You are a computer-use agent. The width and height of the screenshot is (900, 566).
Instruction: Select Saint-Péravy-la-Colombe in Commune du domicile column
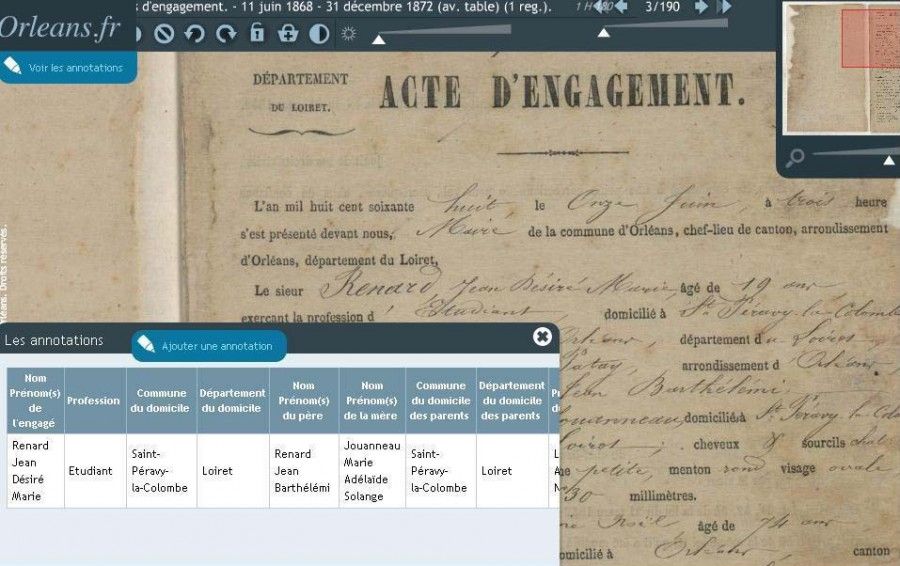click(x=161, y=471)
